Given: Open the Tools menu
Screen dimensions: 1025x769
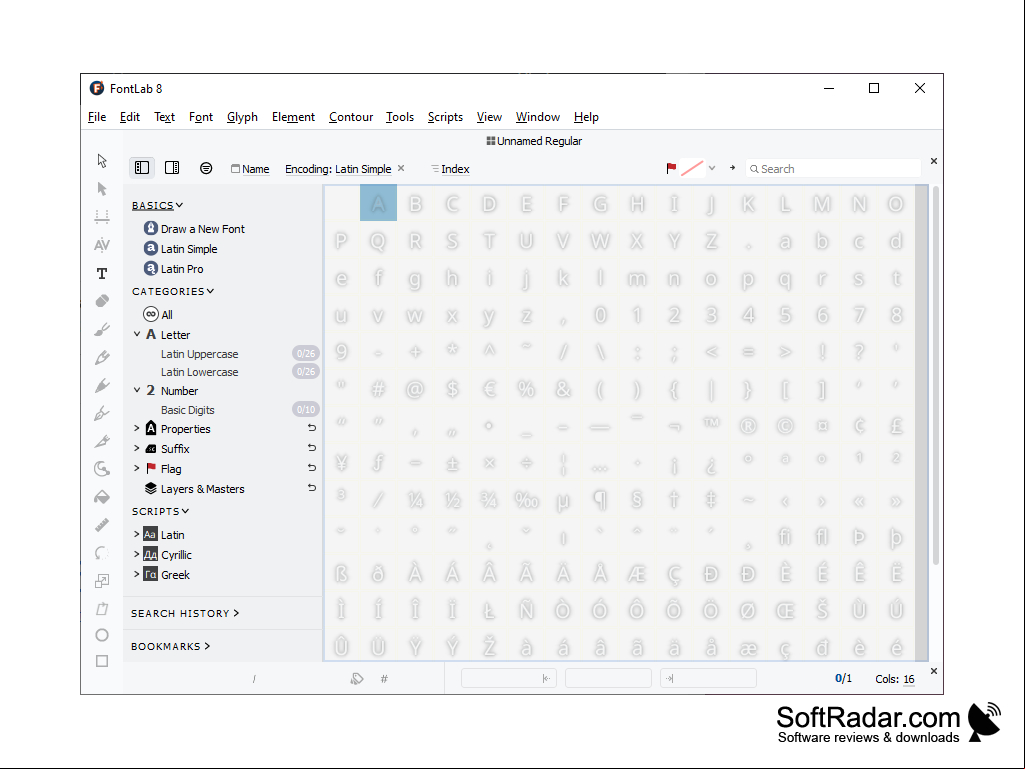Looking at the screenshot, I should pyautogui.click(x=399, y=116).
